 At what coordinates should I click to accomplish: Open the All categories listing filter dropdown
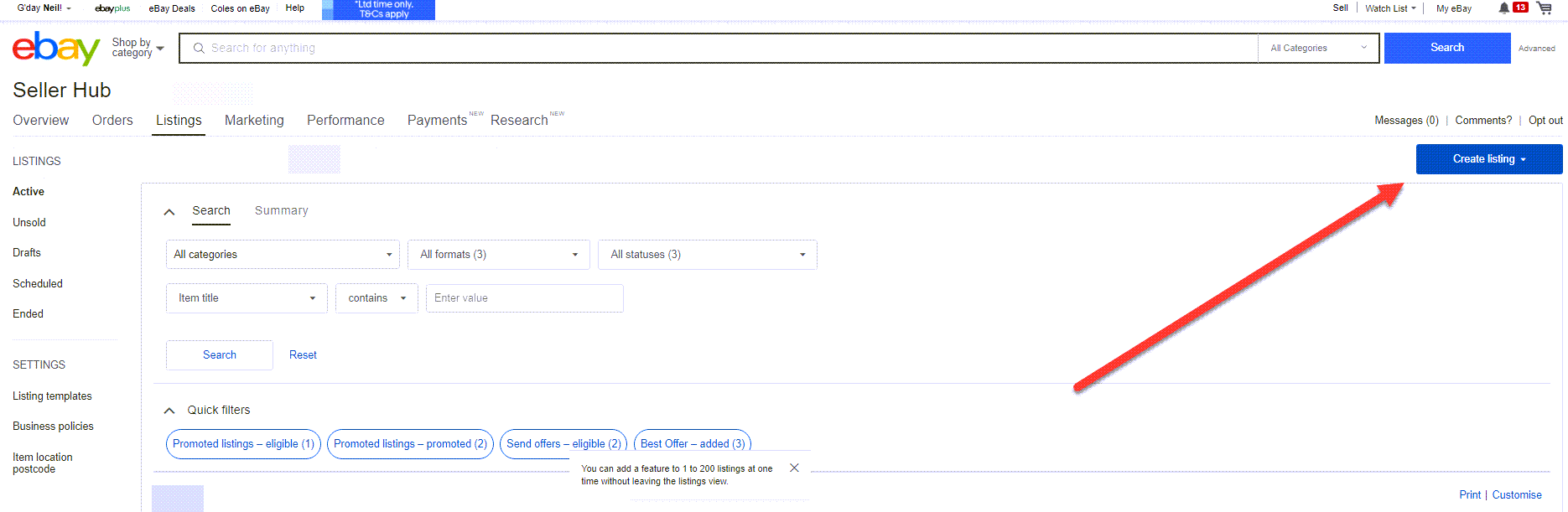tap(283, 255)
